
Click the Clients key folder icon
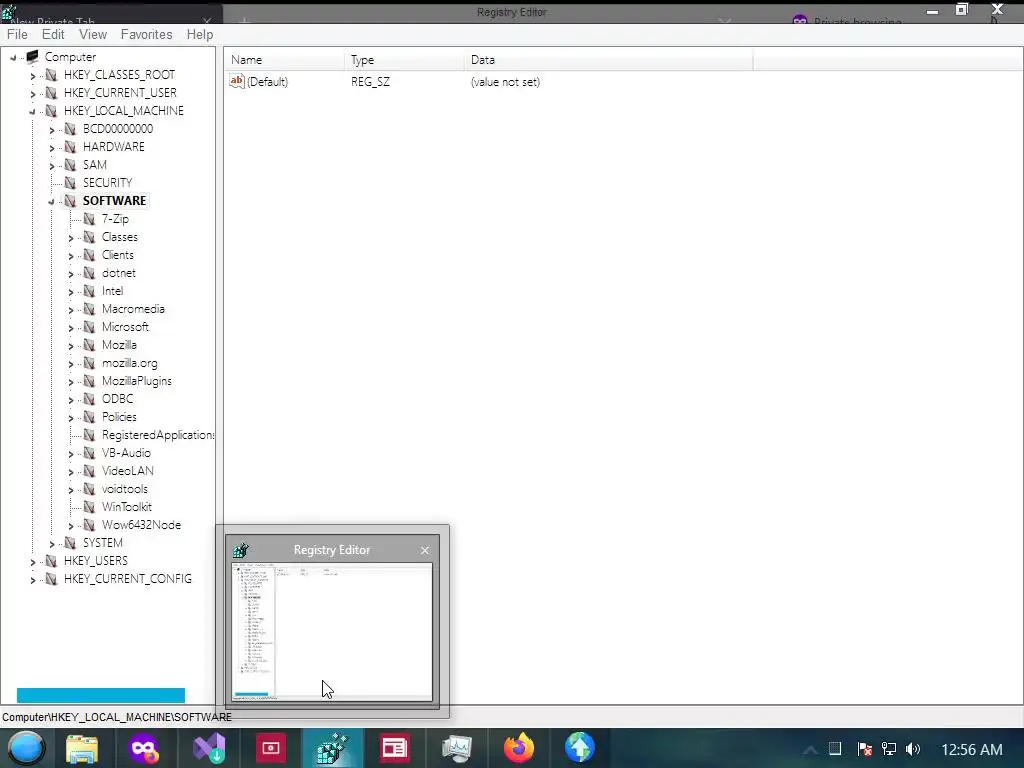89,255
